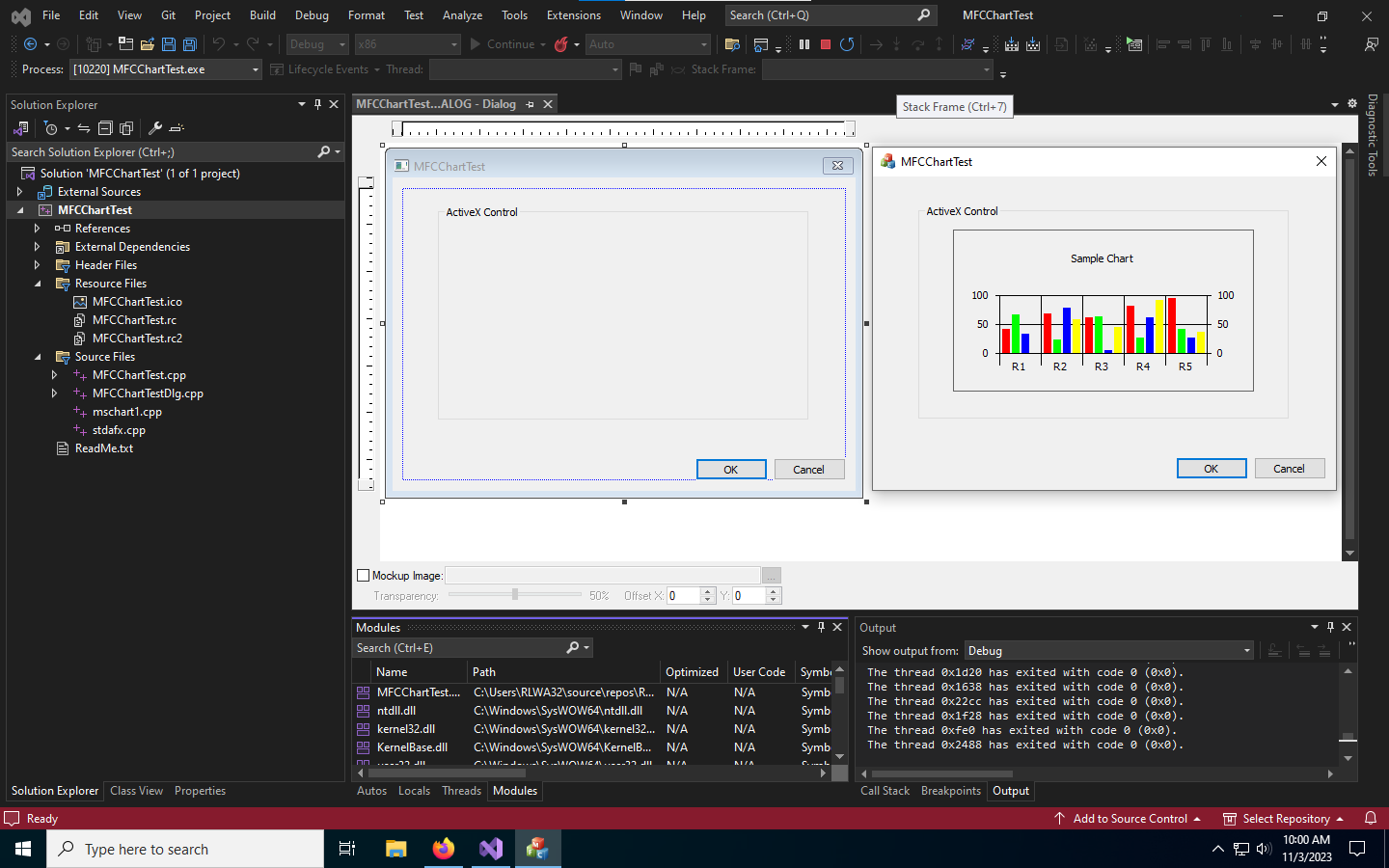This screenshot has height=868, width=1389.
Task: Click the Transparency slider handle
Action: (x=515, y=595)
